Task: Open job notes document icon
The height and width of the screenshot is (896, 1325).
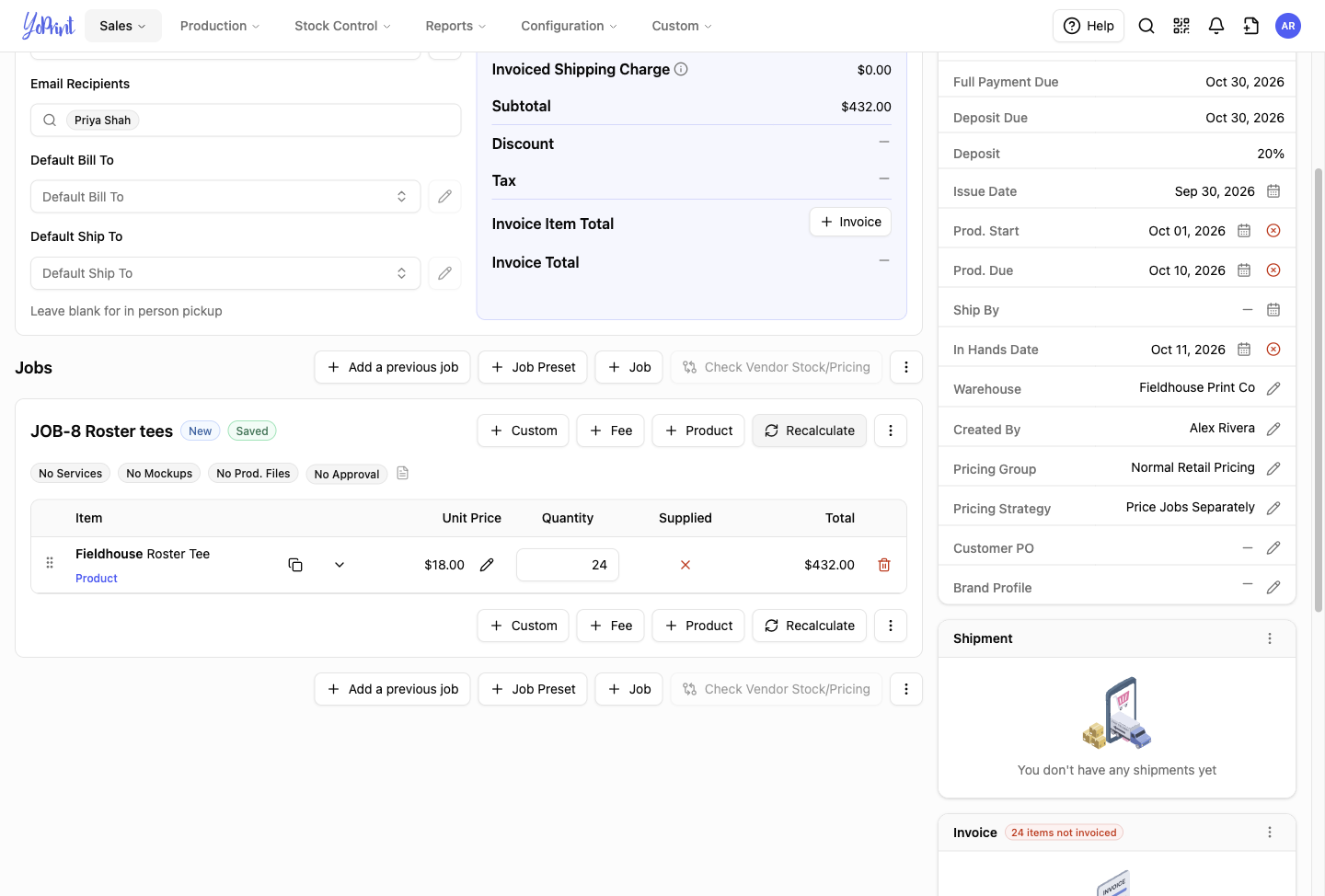Action: [x=402, y=473]
